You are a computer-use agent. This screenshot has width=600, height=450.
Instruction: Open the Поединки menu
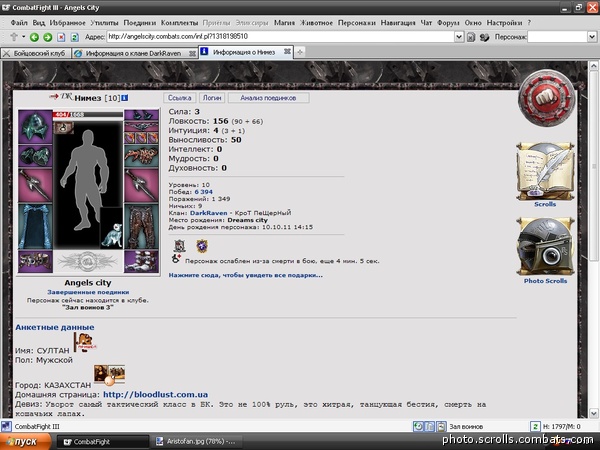[x=140, y=23]
